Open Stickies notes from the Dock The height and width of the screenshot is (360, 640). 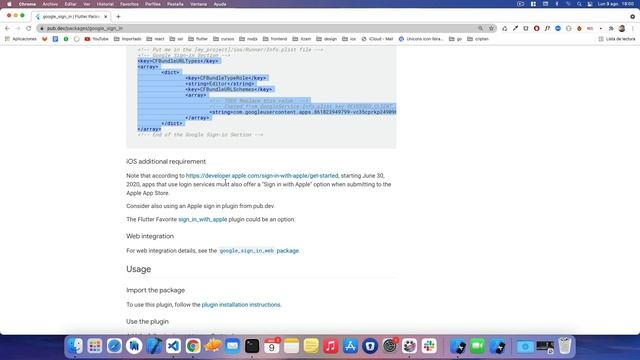(311, 346)
